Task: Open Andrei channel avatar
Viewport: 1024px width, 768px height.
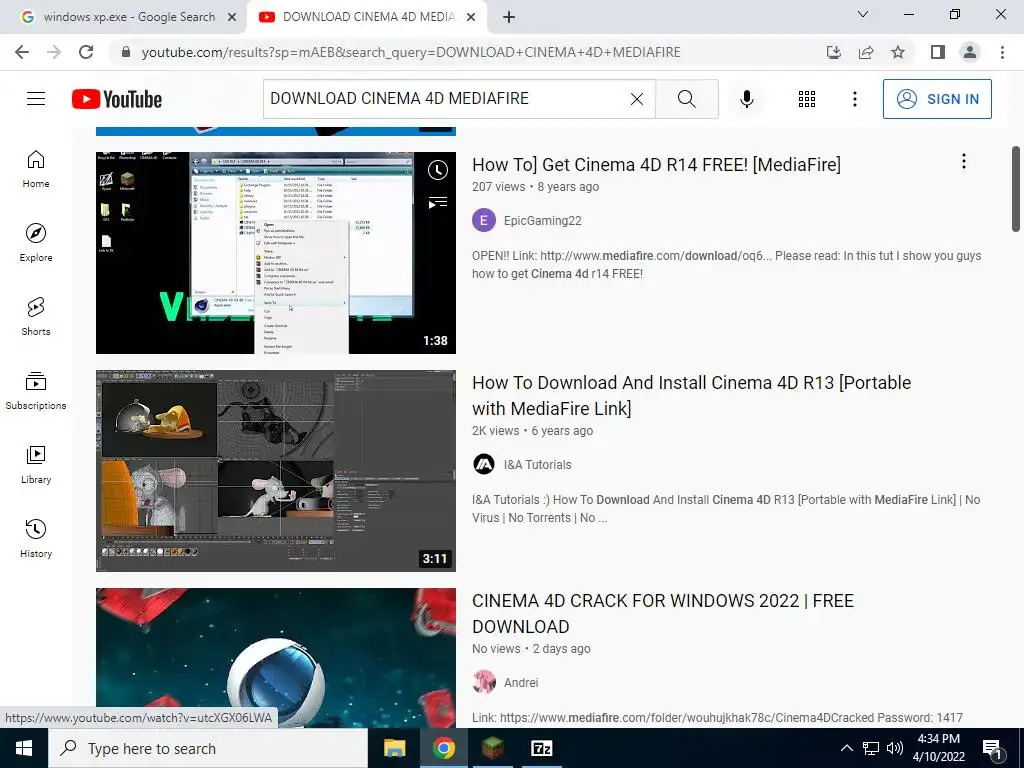Action: coord(484,682)
